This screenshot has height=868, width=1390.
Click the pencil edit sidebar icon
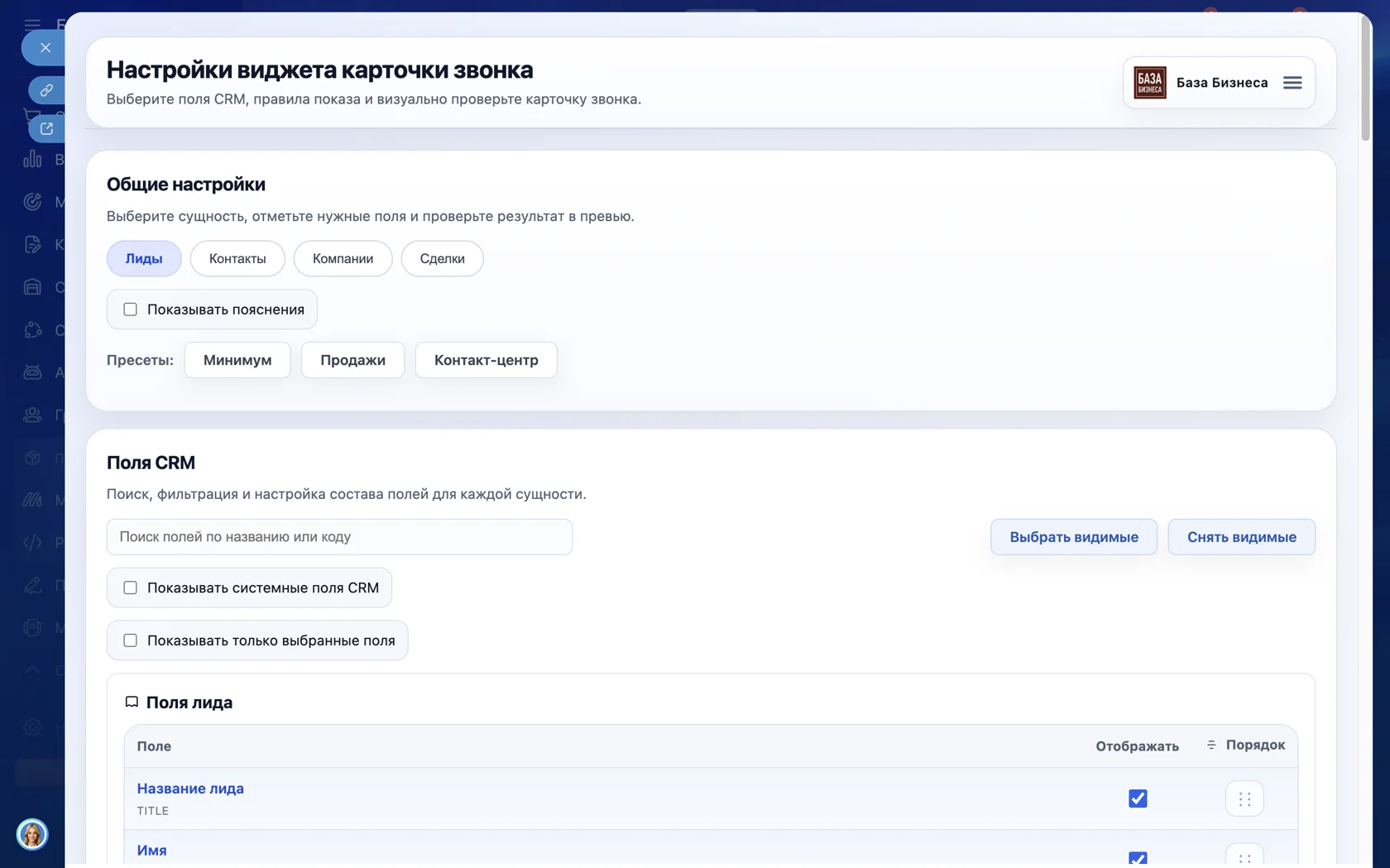point(32,585)
